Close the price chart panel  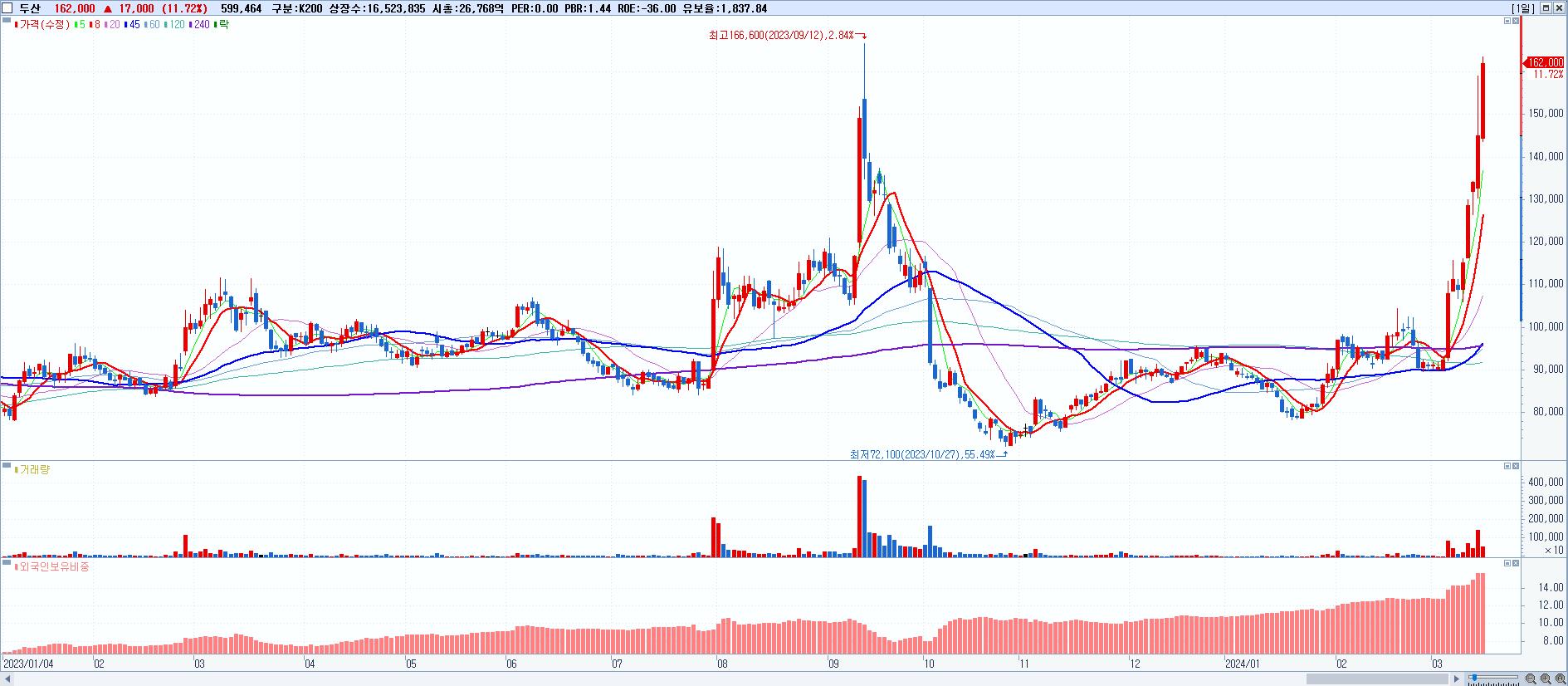[1516, 21]
